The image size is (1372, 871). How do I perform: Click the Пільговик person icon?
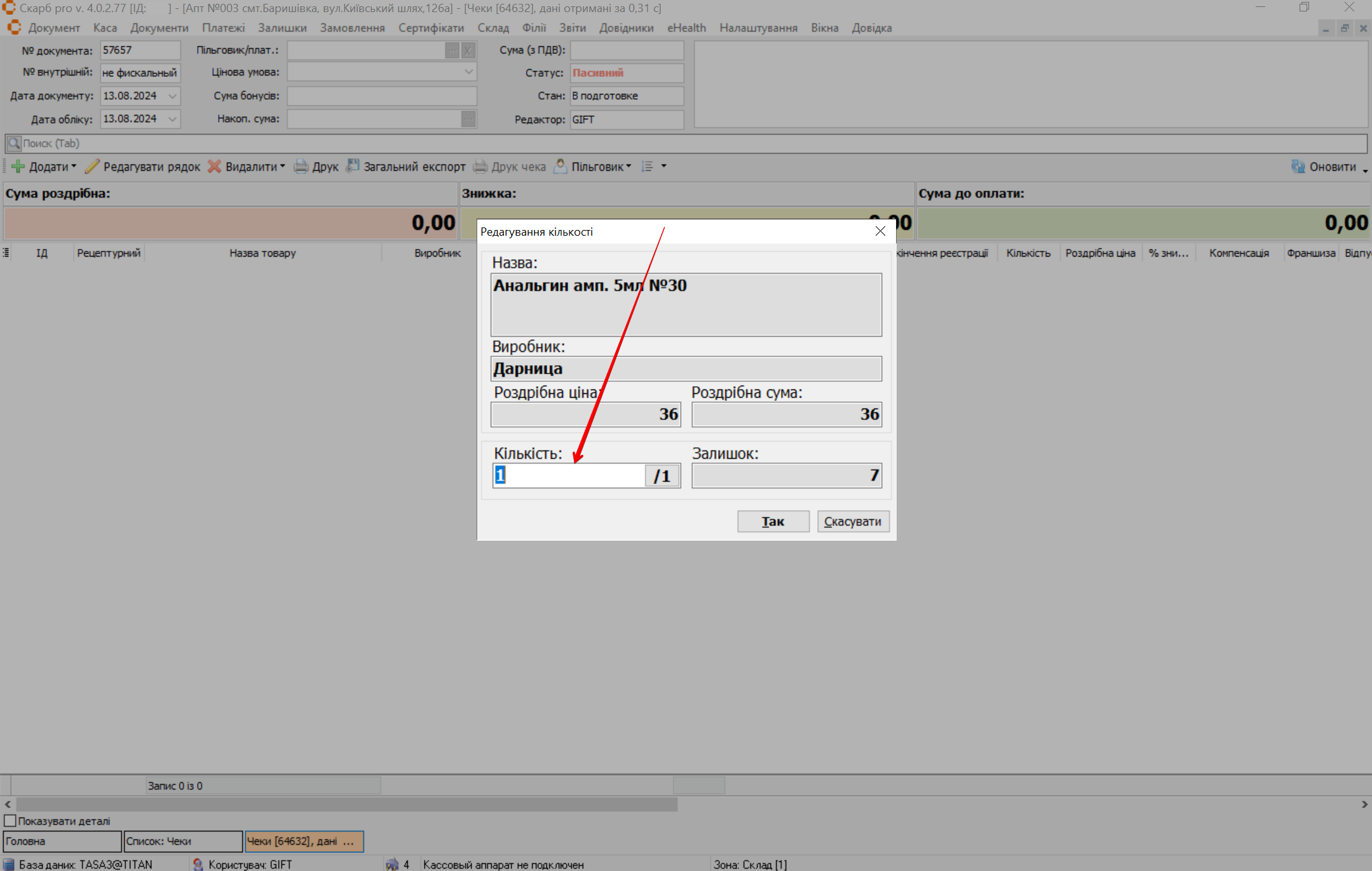coord(560,166)
